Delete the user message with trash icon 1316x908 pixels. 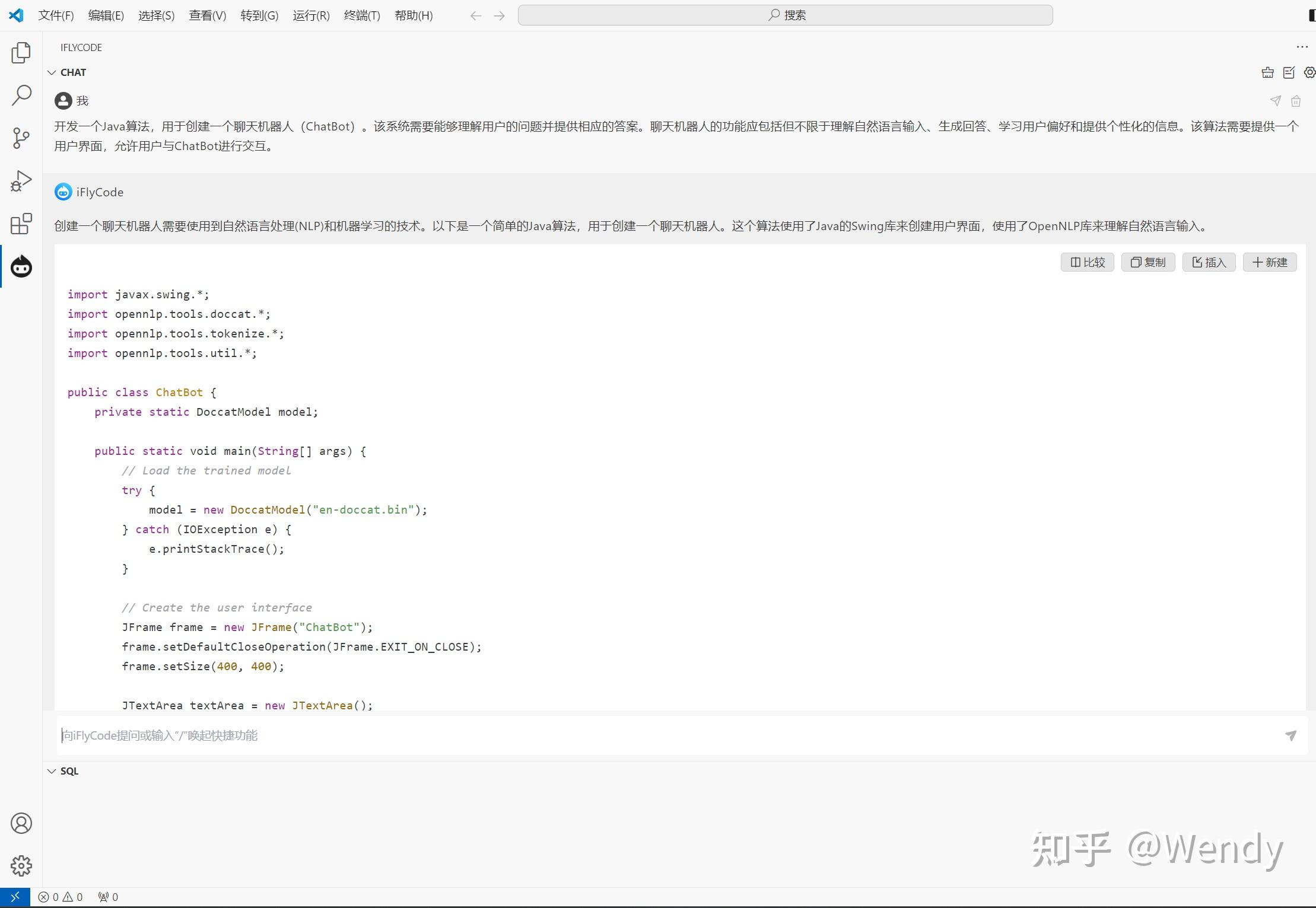(1296, 101)
